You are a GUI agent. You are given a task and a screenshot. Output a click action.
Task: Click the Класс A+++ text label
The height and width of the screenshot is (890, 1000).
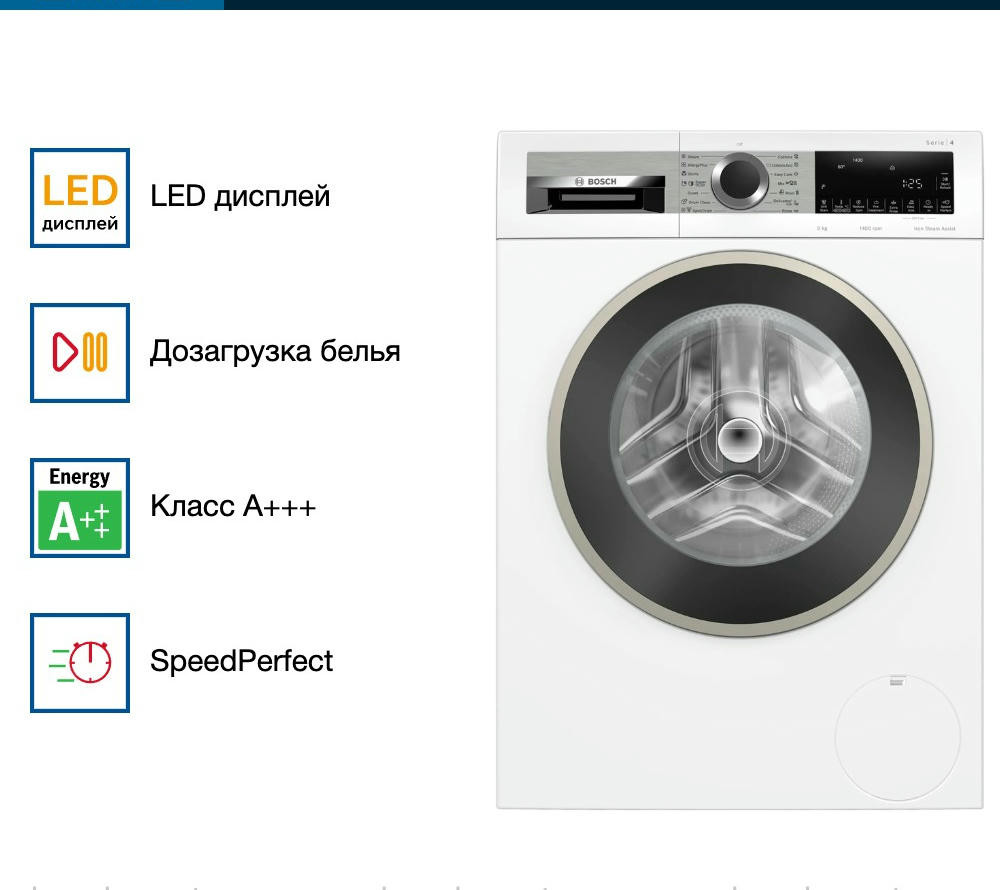tap(233, 506)
